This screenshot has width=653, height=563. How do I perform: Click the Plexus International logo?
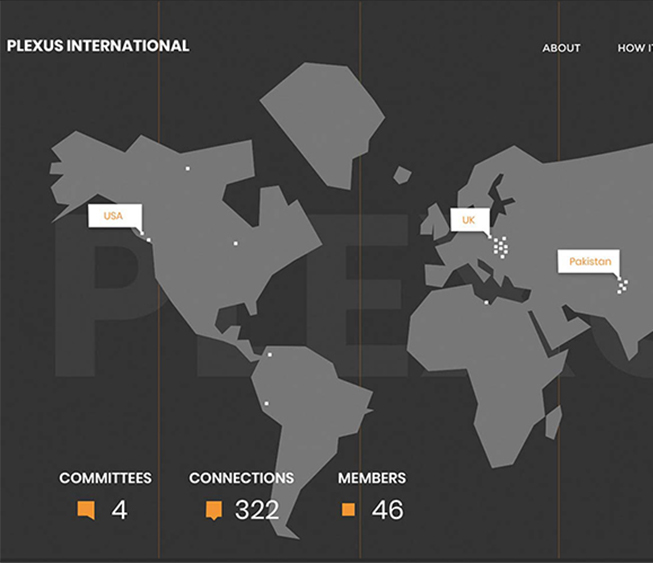97,46
